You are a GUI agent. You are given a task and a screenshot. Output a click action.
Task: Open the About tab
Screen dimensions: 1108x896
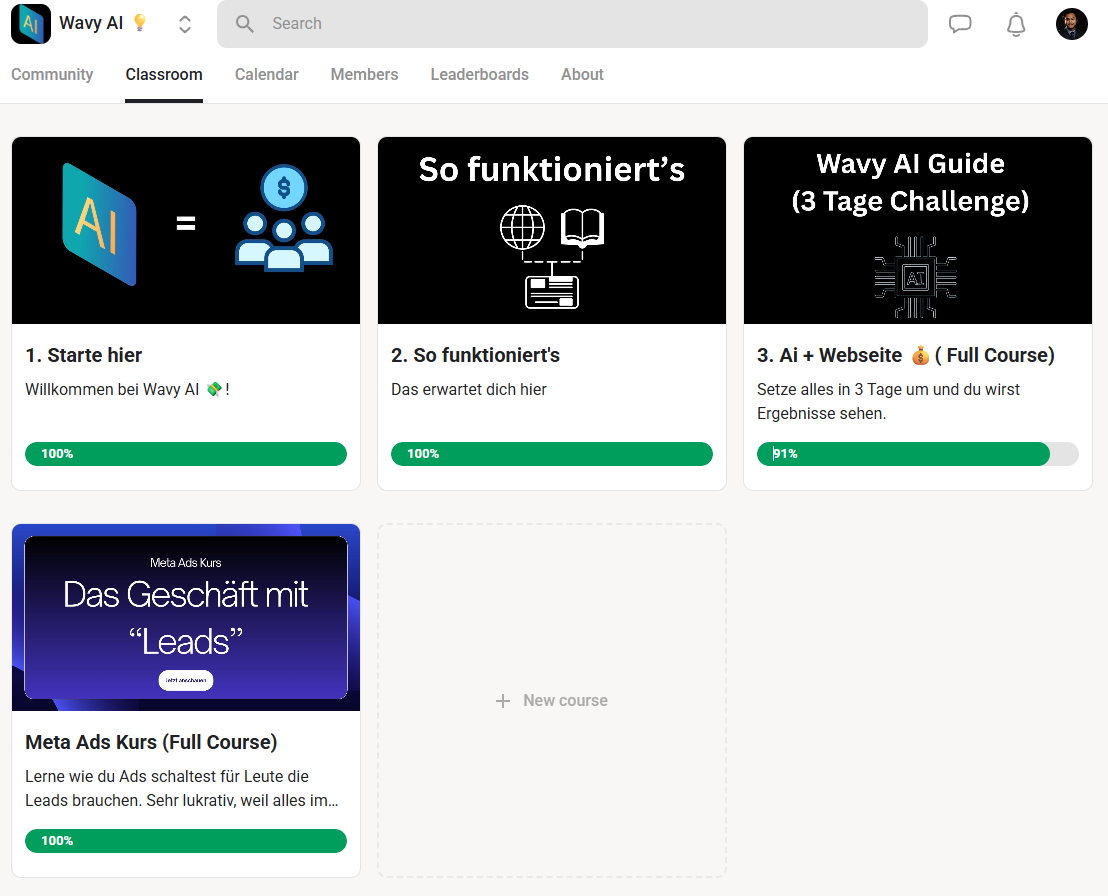pyautogui.click(x=582, y=74)
